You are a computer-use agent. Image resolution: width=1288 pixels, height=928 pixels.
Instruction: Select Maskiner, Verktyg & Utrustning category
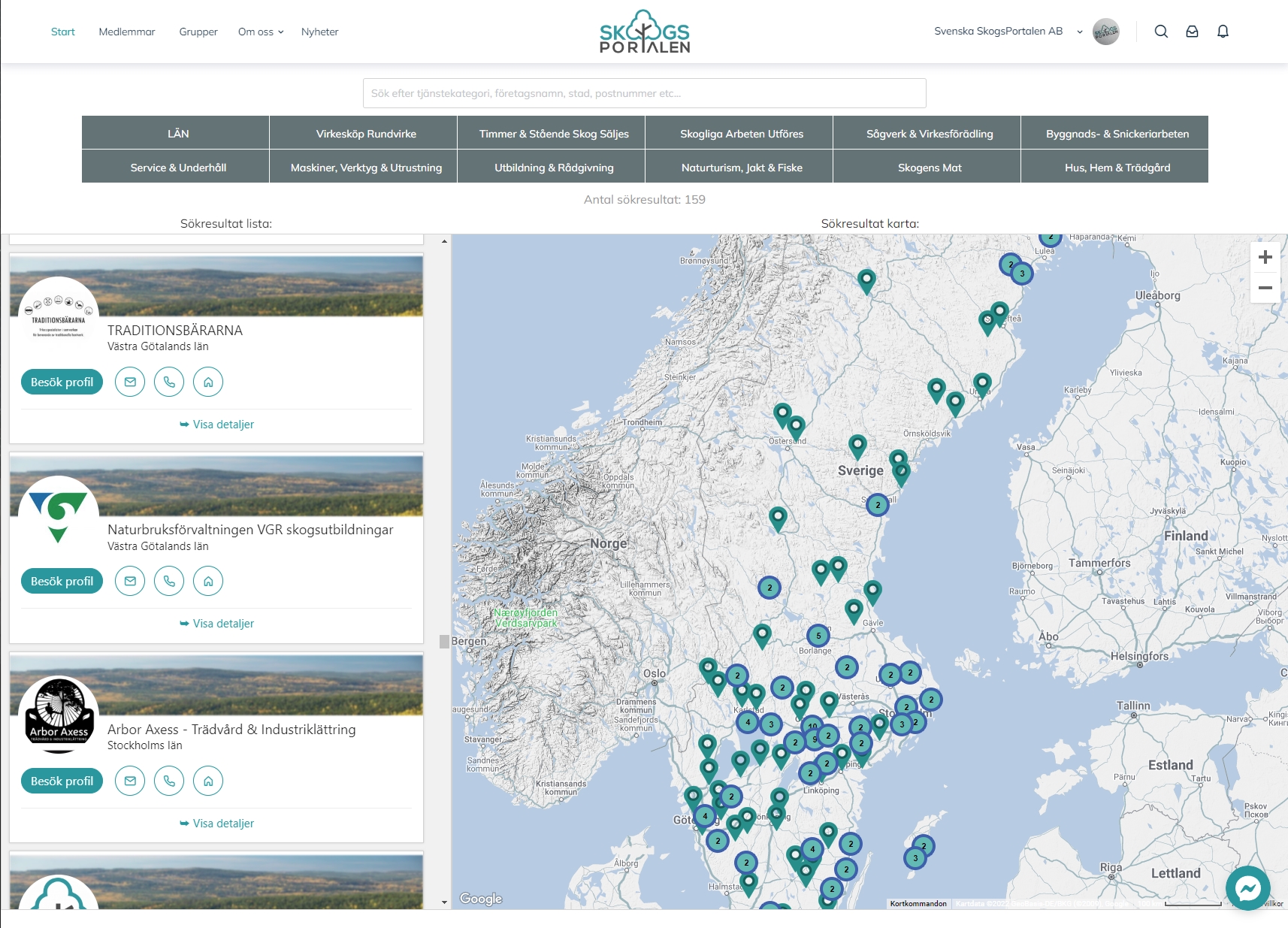(x=364, y=167)
